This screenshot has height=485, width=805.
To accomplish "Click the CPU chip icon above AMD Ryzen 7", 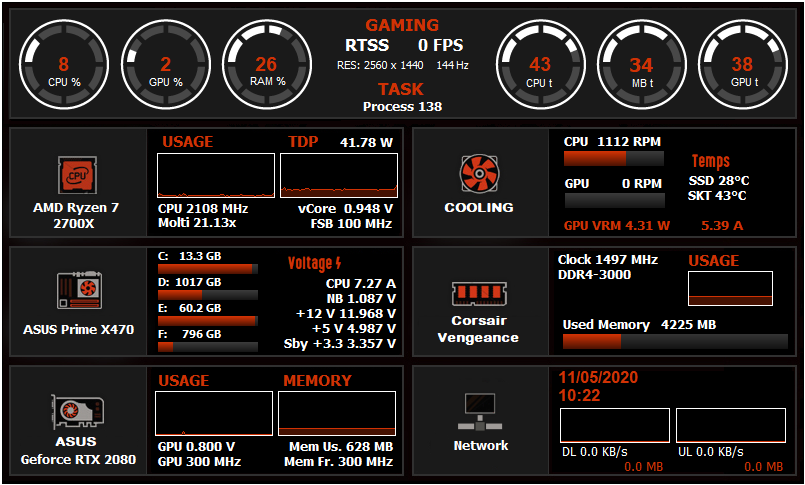I will [77, 175].
